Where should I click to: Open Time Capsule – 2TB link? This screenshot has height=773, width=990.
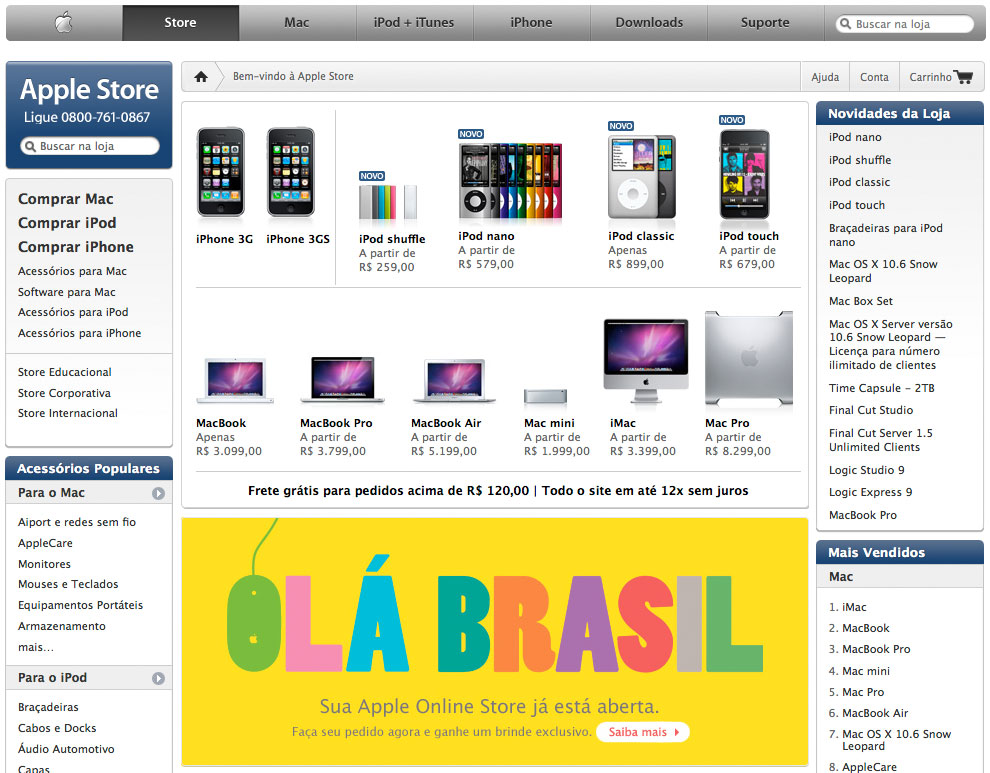(x=881, y=388)
